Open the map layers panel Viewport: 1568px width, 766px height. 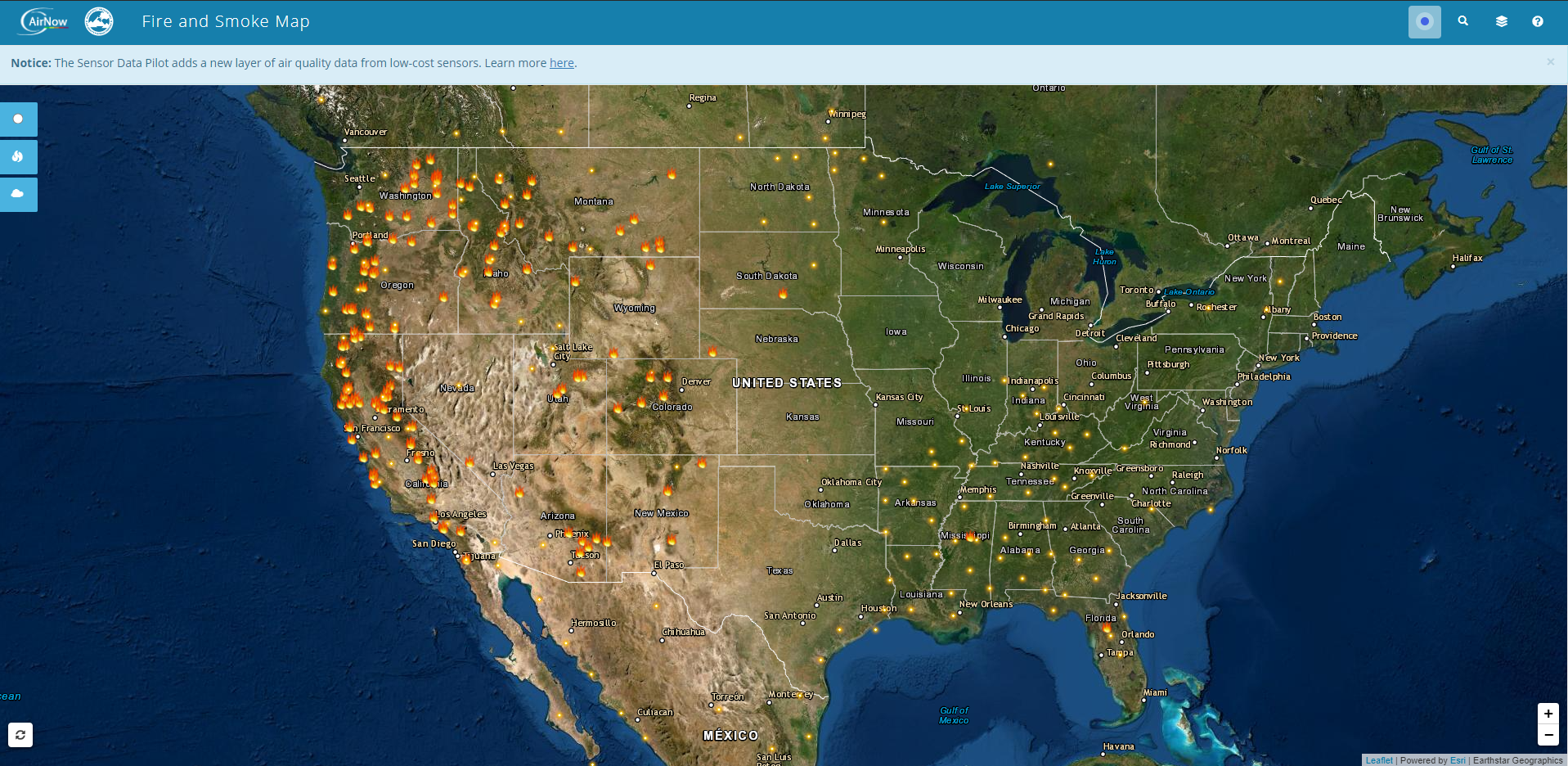pyautogui.click(x=1501, y=22)
